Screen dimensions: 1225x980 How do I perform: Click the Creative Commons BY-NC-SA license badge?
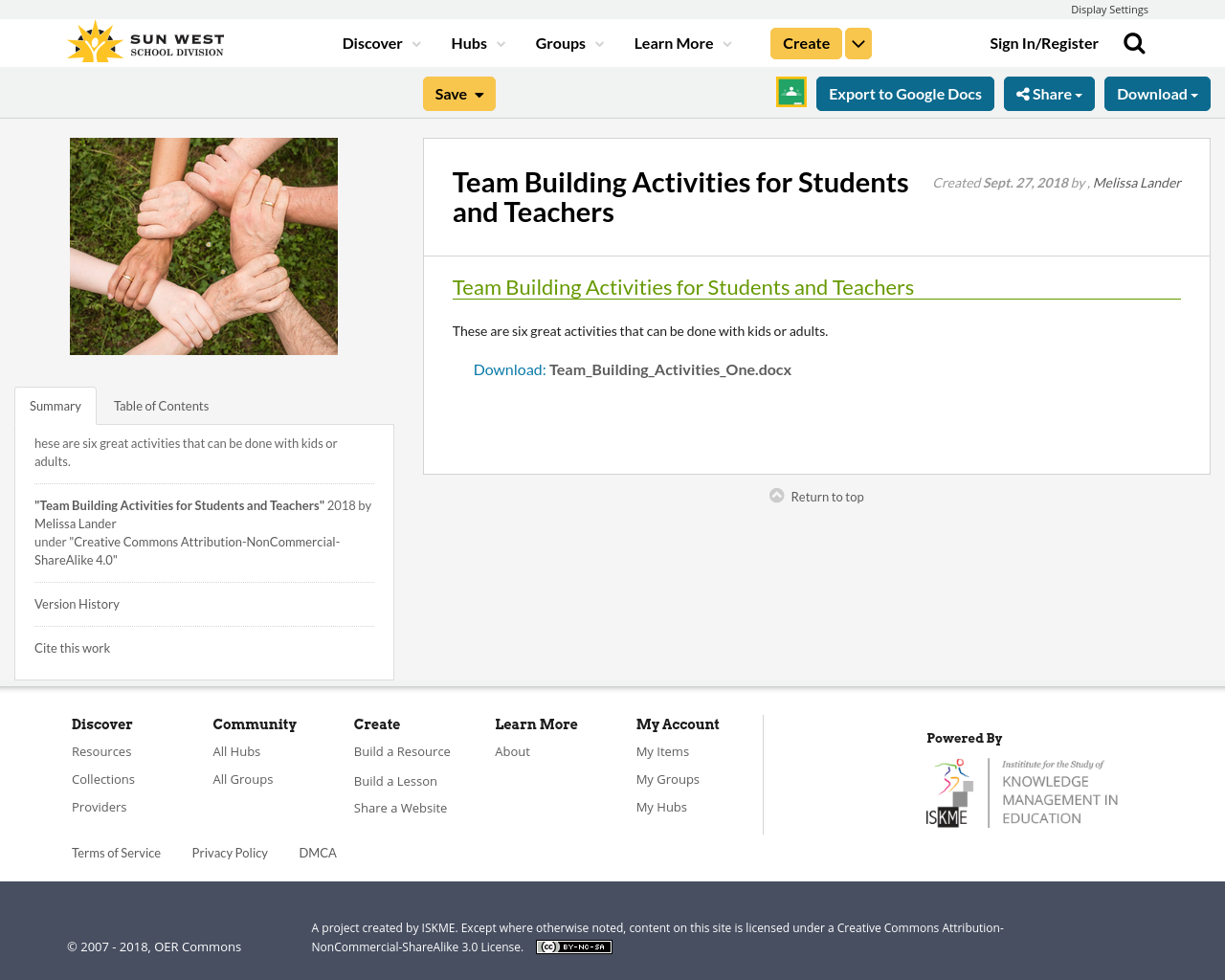[573, 946]
